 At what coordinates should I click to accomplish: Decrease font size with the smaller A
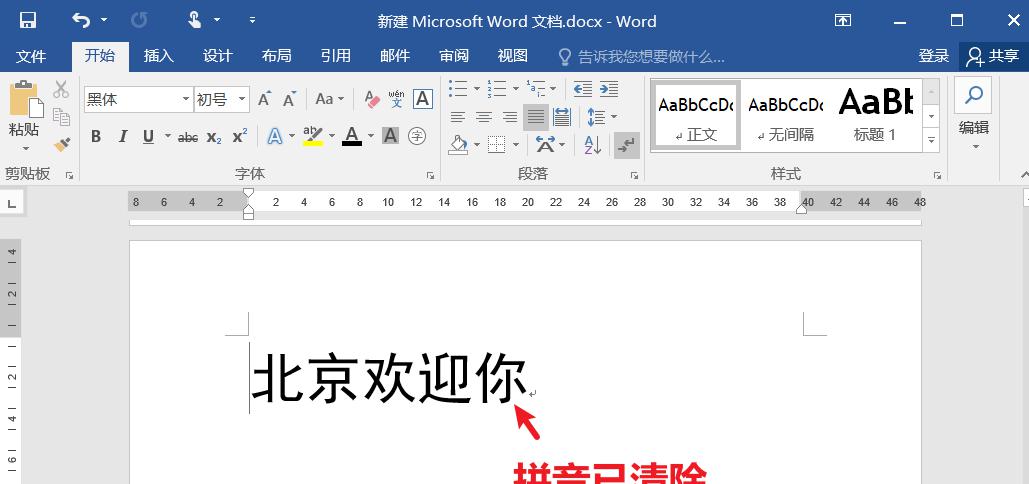pos(289,100)
